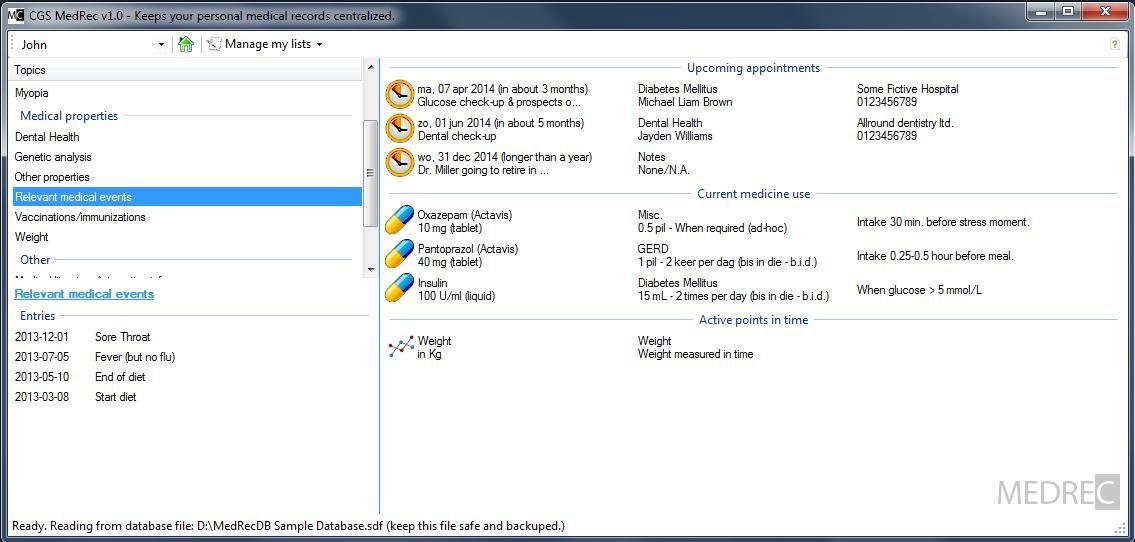1135x542 pixels.
Task: Click the Weight graph icon
Action: (400, 347)
